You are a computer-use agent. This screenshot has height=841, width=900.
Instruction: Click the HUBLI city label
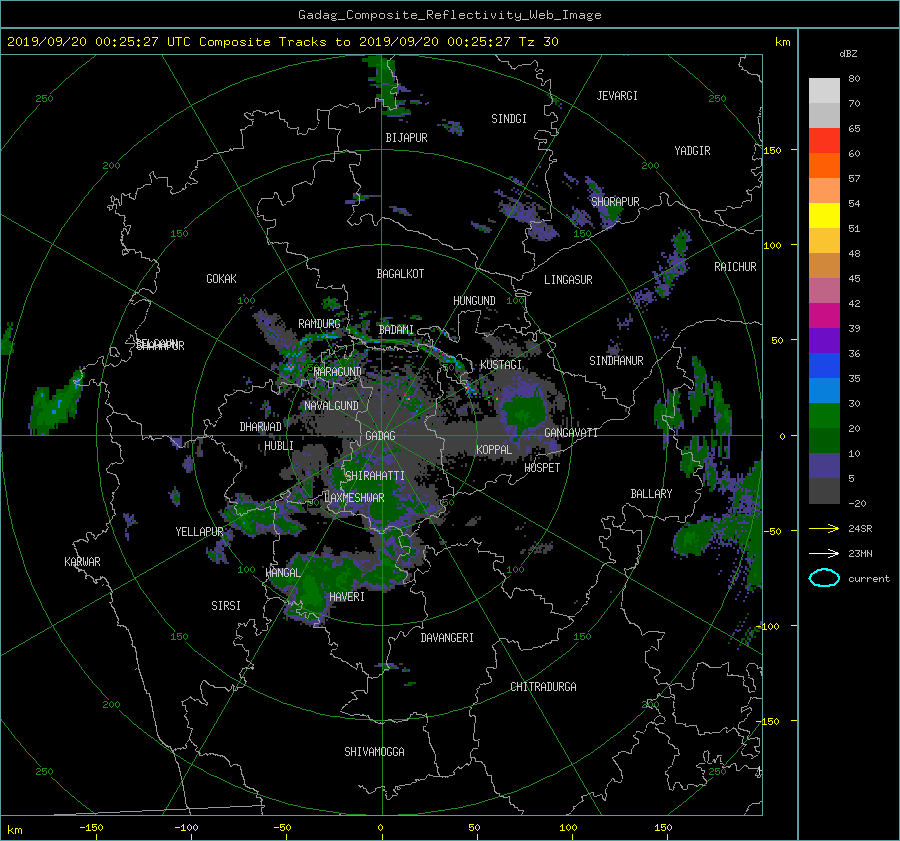[x=279, y=446]
